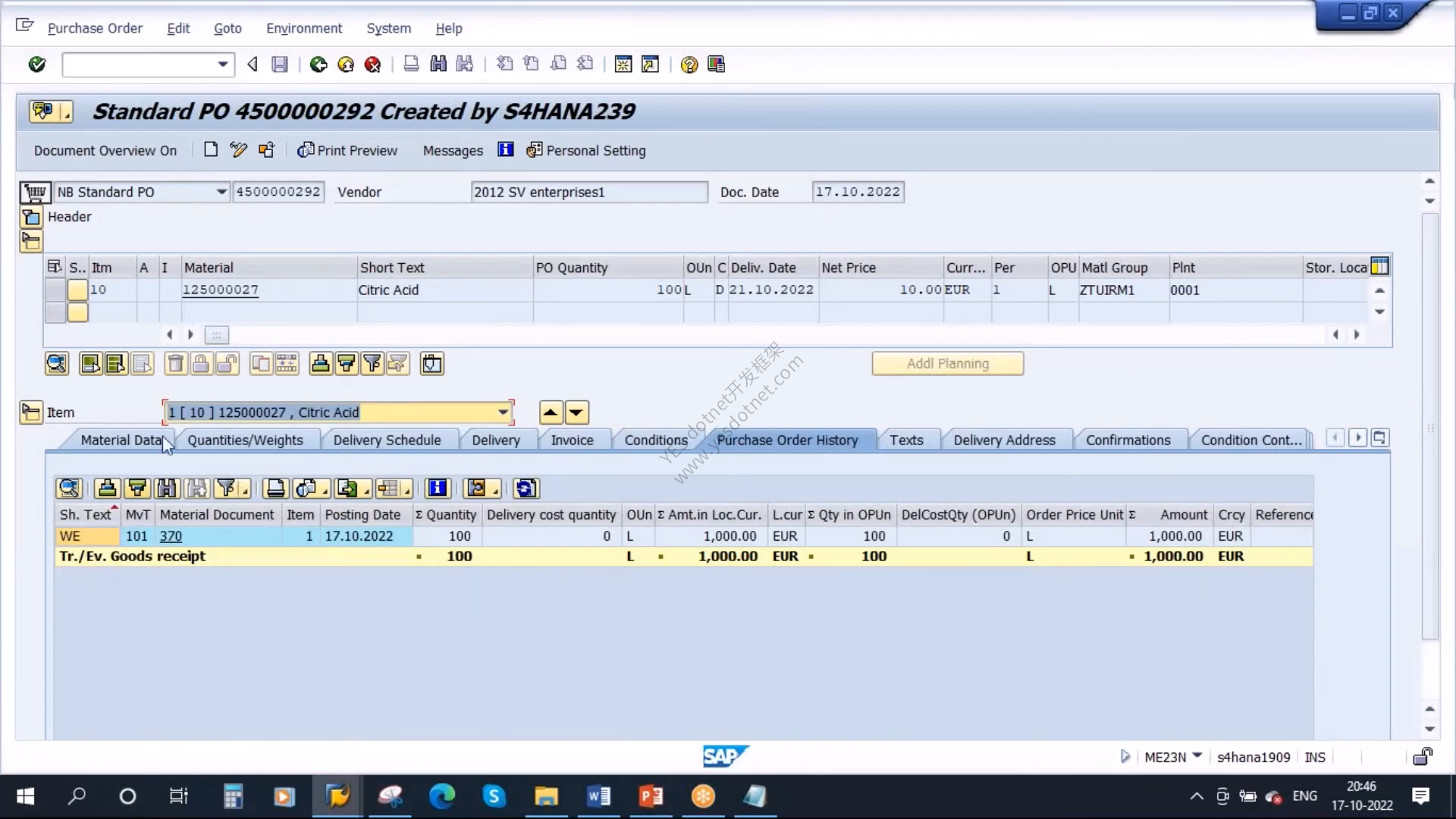Click the Personal Setting button
This screenshot has width=1456, height=819.
586,151
